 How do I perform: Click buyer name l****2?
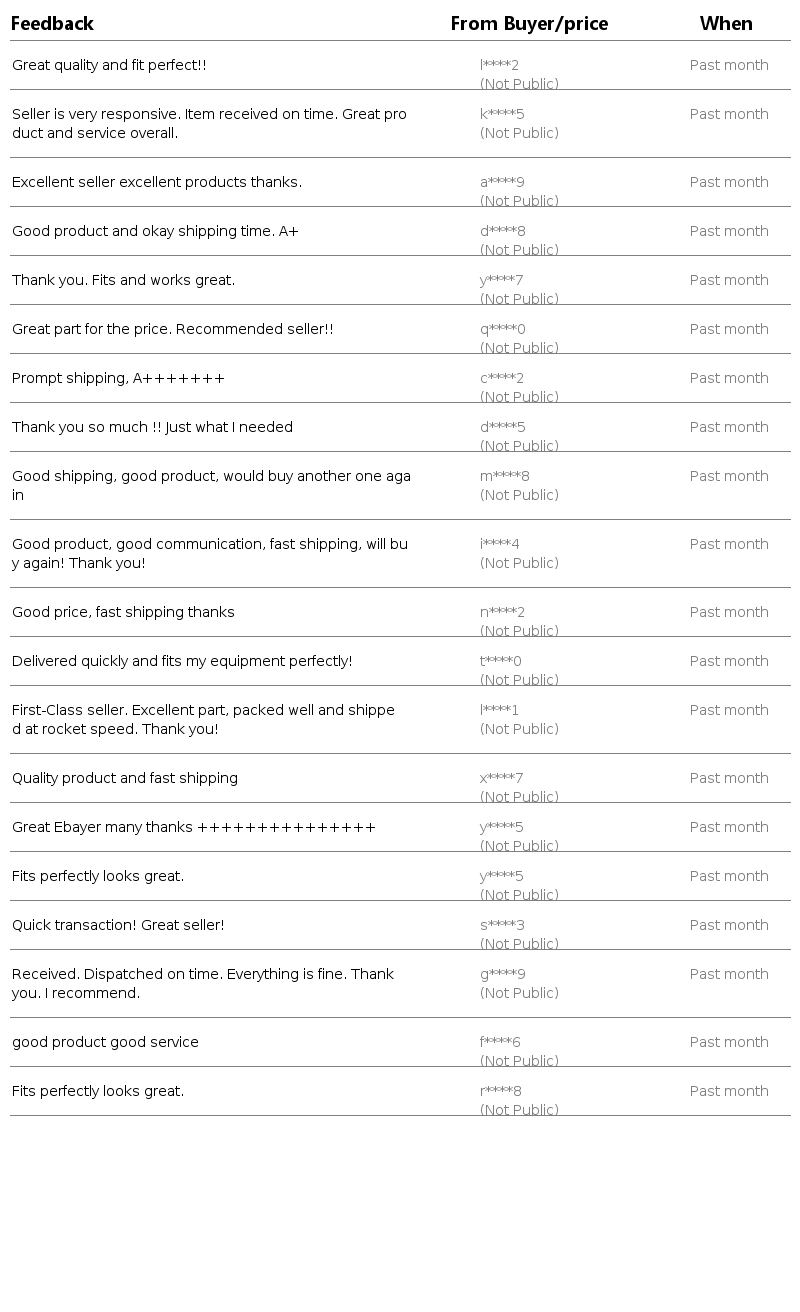[499, 65]
